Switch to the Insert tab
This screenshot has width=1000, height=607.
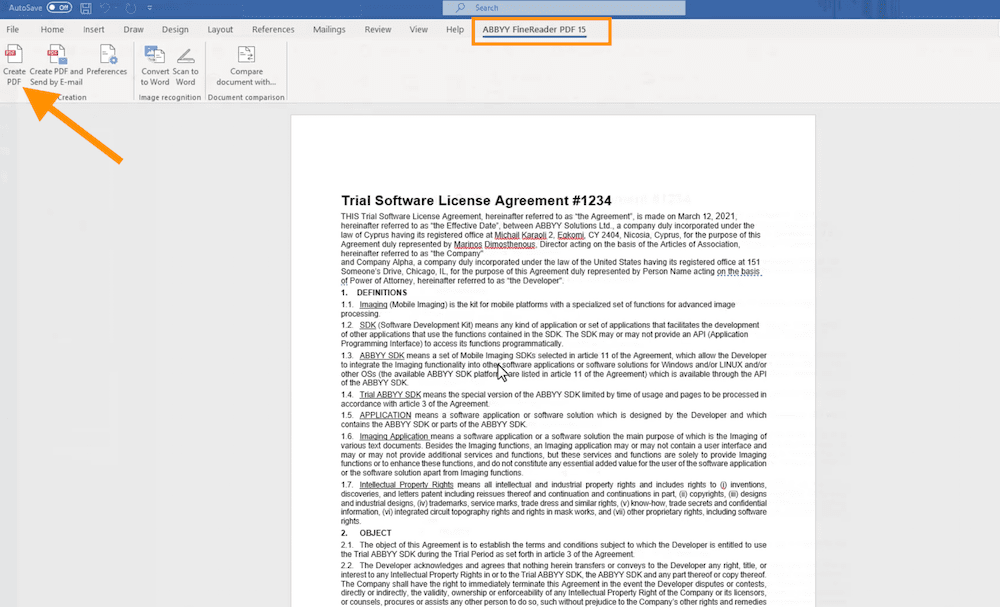(94, 29)
